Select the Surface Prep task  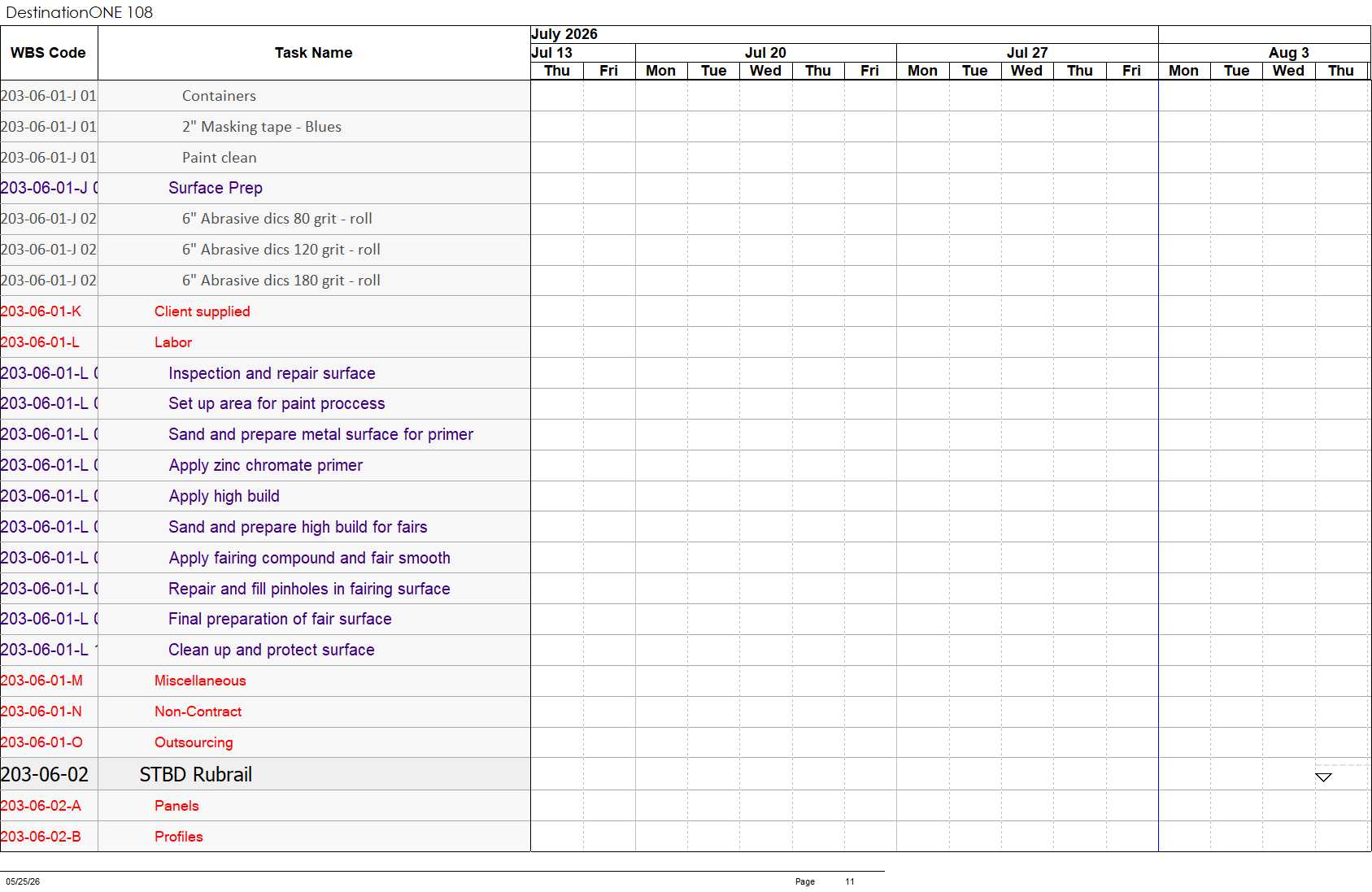coord(215,188)
